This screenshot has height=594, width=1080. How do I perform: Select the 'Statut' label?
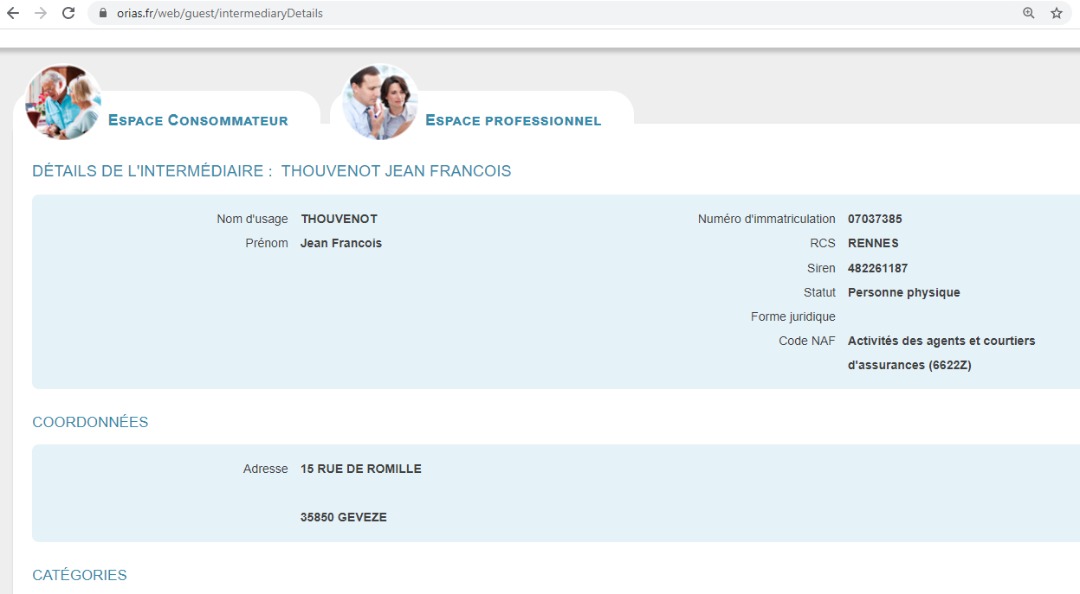tap(819, 292)
